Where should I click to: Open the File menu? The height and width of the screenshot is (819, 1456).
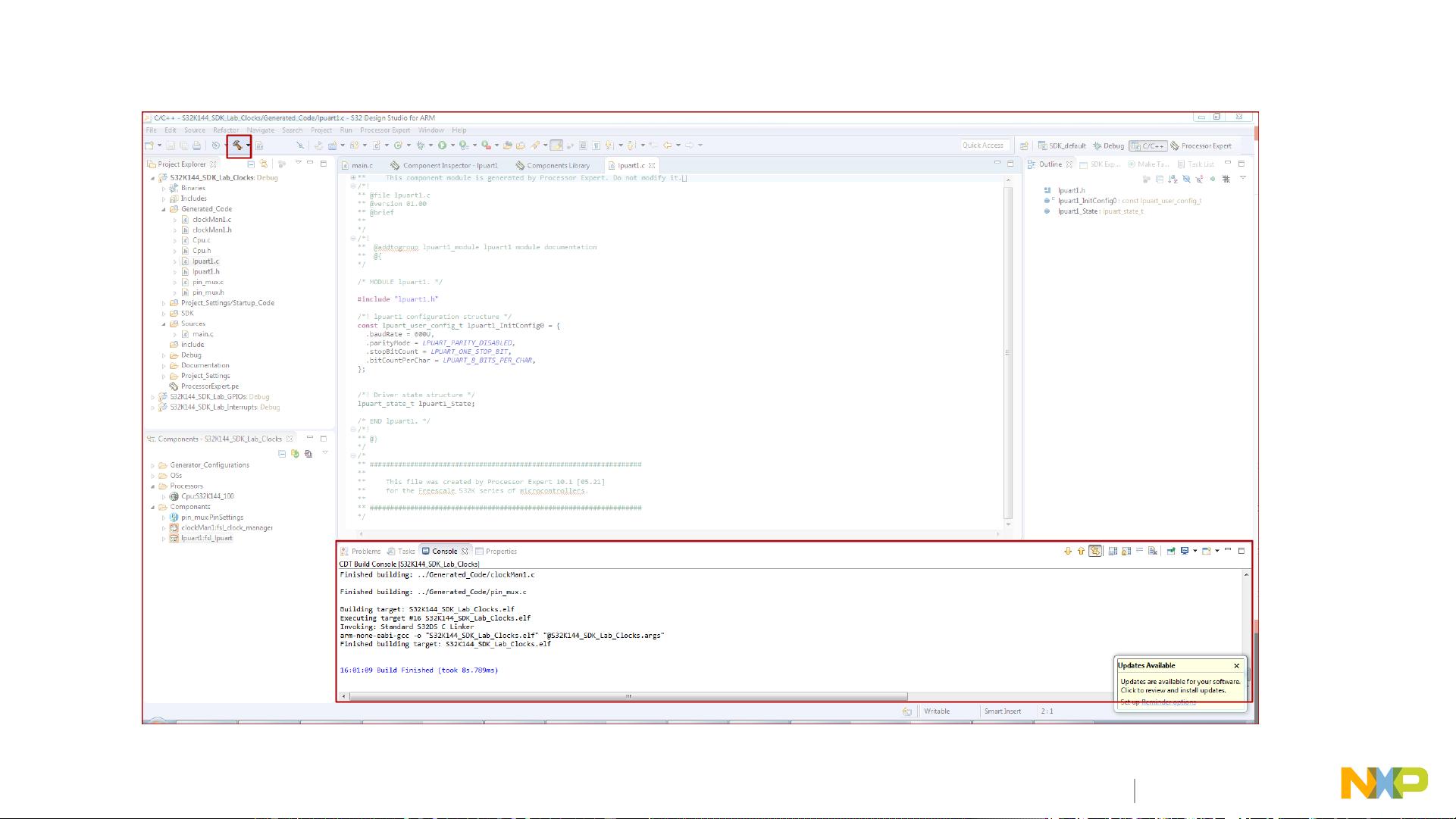[x=152, y=130]
